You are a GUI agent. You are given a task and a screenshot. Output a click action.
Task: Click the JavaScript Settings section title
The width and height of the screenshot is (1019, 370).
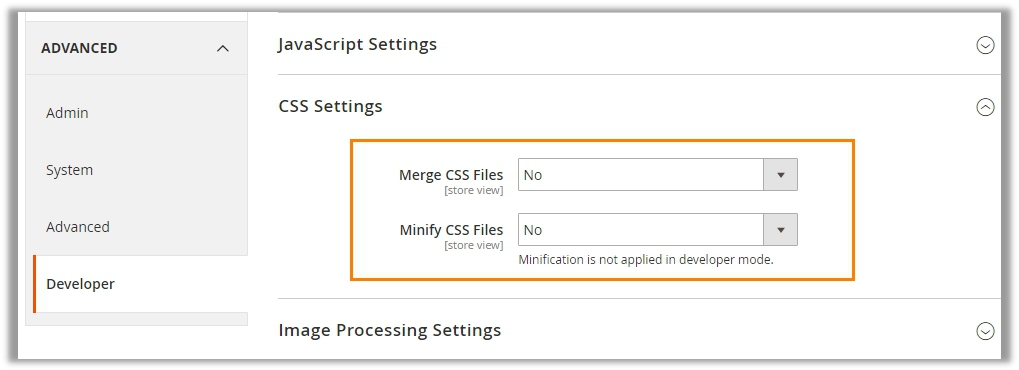[x=357, y=44]
